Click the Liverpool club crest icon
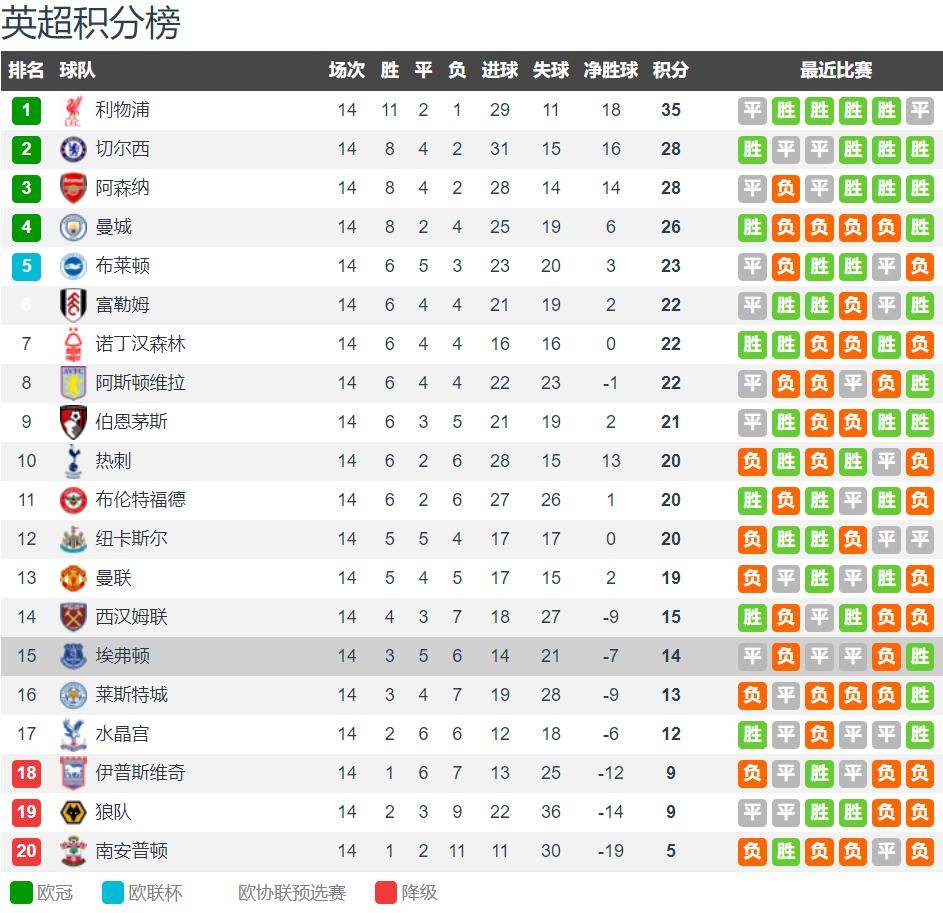943x913 pixels. click(x=73, y=110)
